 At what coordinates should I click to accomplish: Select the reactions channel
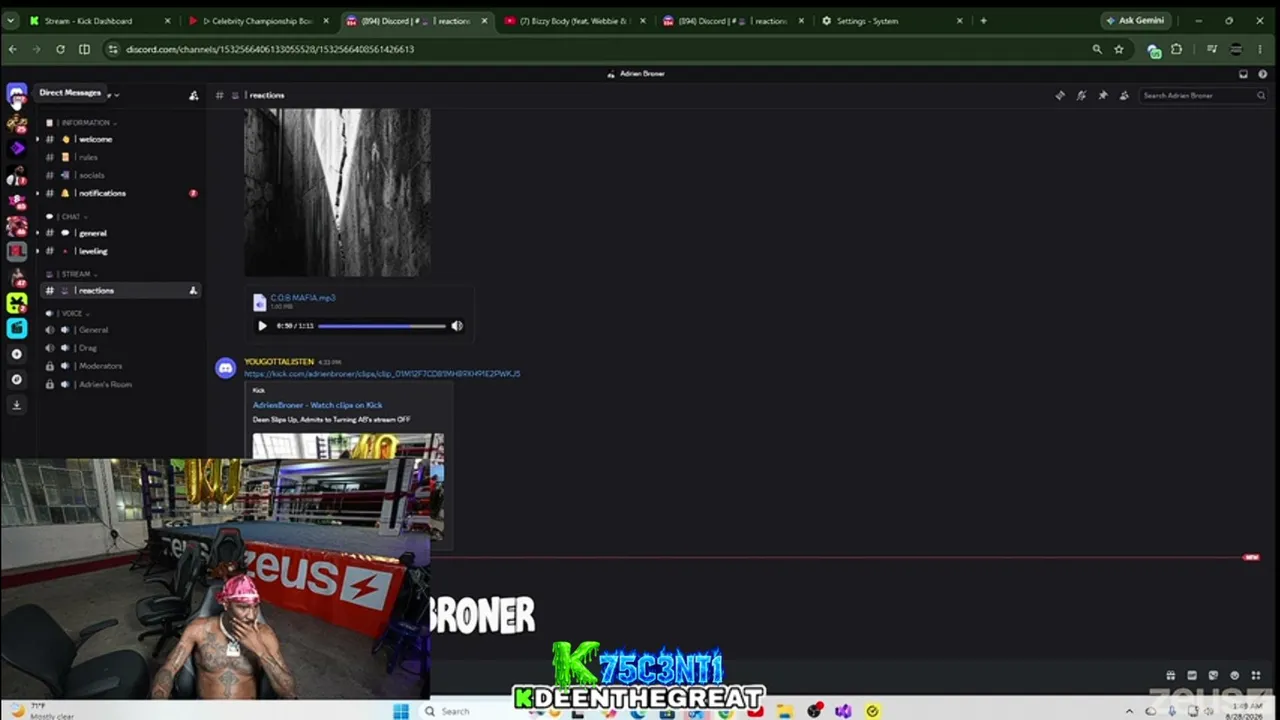point(120,290)
